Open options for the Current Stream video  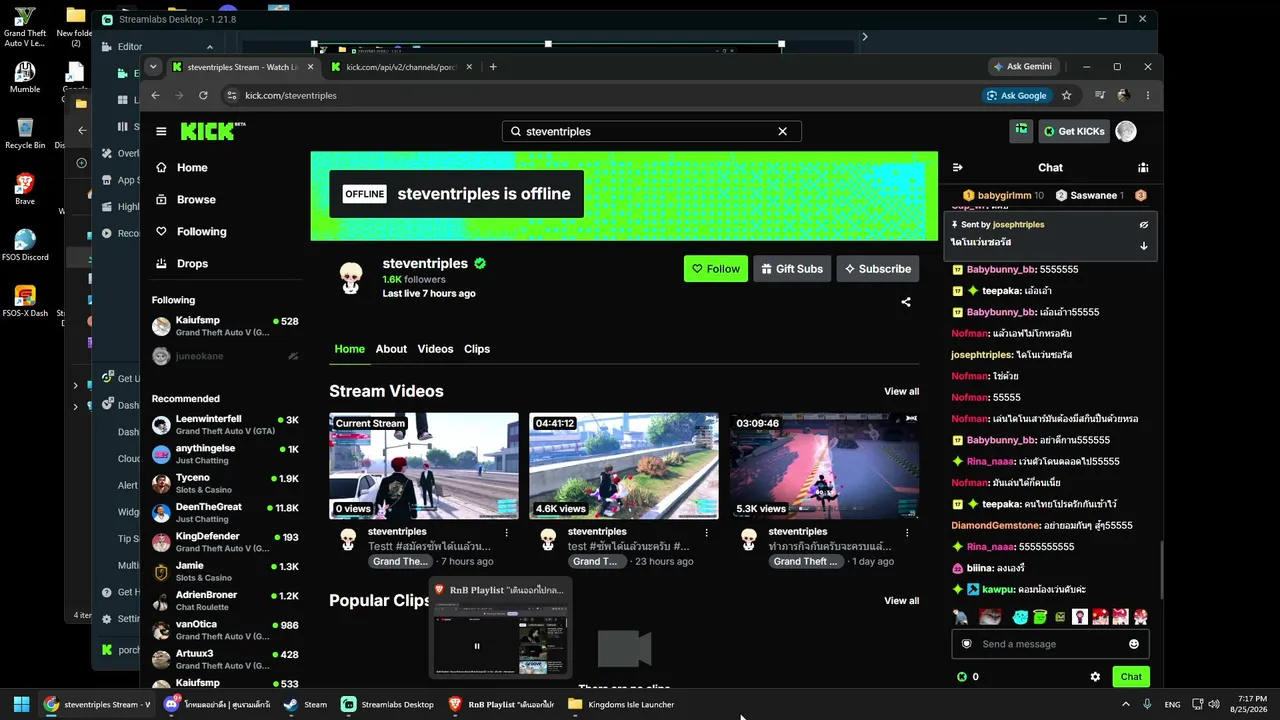[507, 533]
